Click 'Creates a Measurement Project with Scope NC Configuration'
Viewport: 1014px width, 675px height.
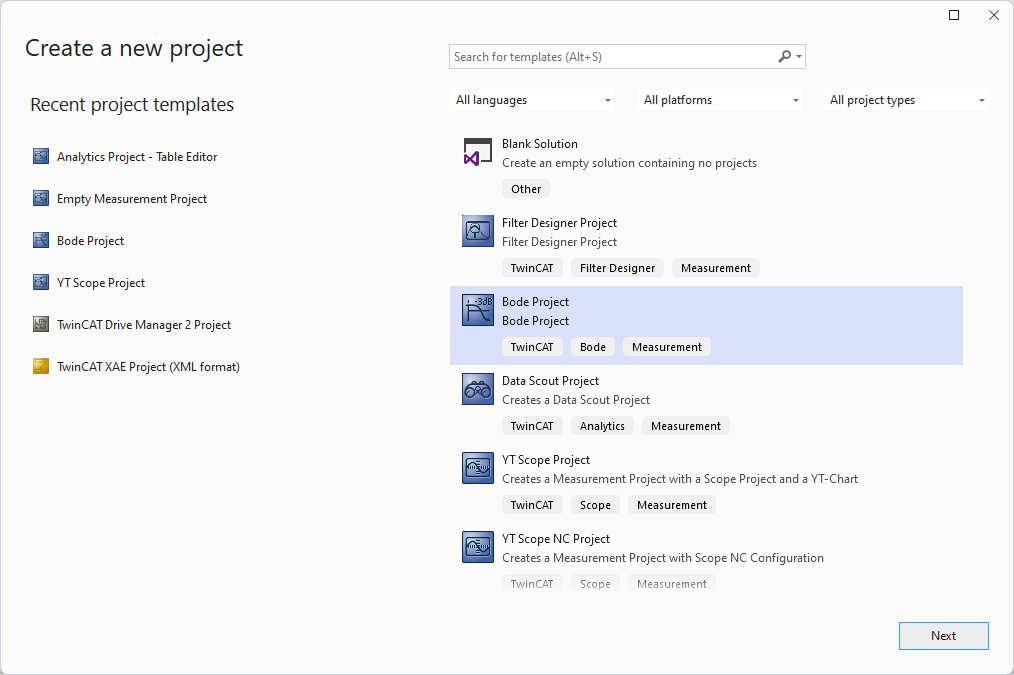[663, 557]
